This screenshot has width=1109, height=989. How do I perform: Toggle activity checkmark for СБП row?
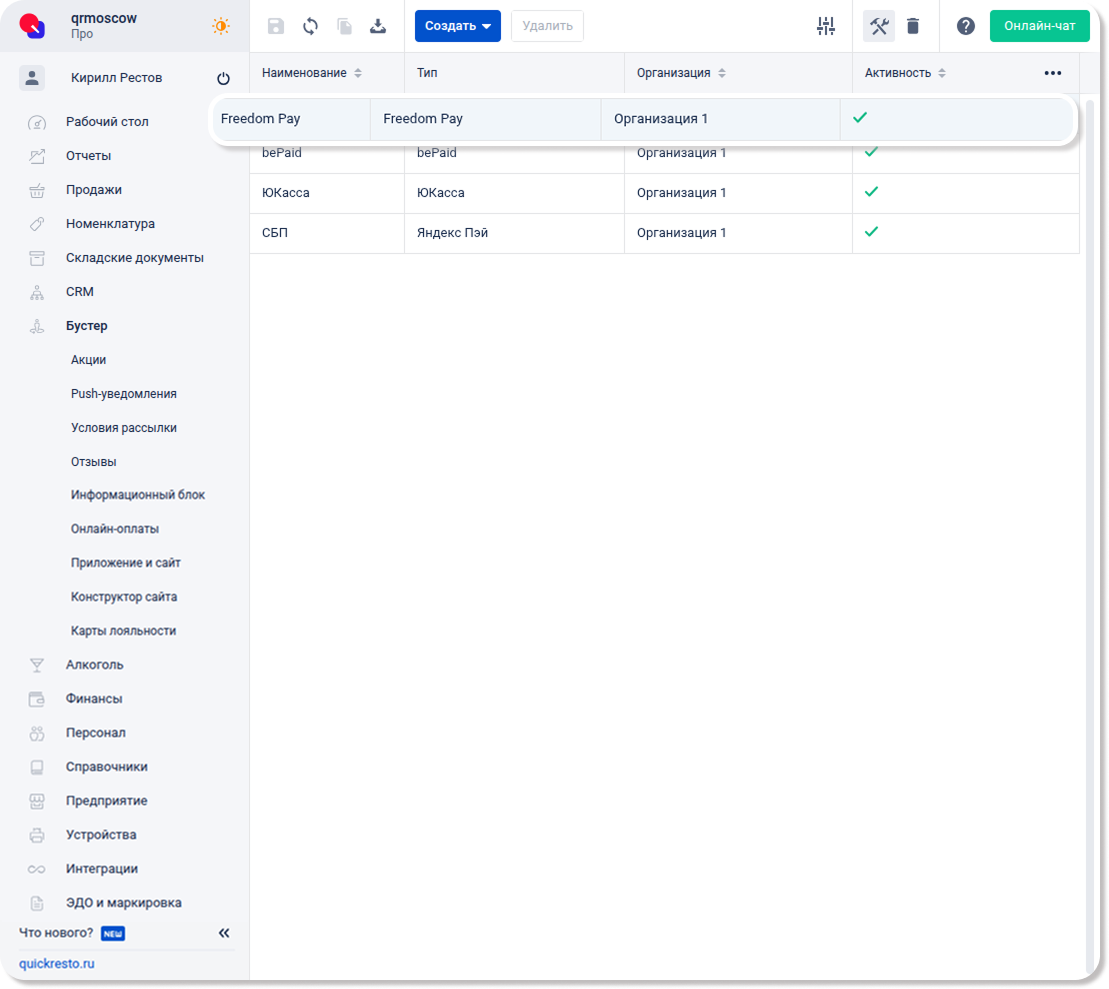tap(871, 231)
